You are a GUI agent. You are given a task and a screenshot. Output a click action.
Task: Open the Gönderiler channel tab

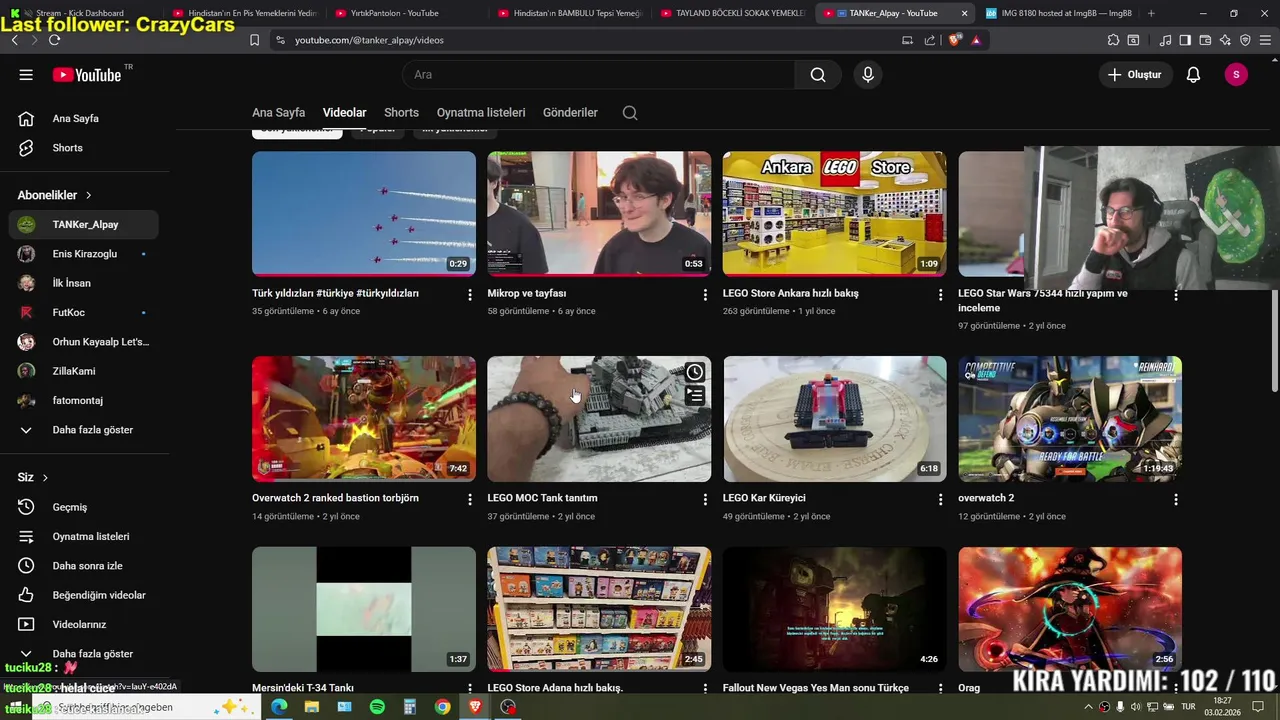(570, 113)
